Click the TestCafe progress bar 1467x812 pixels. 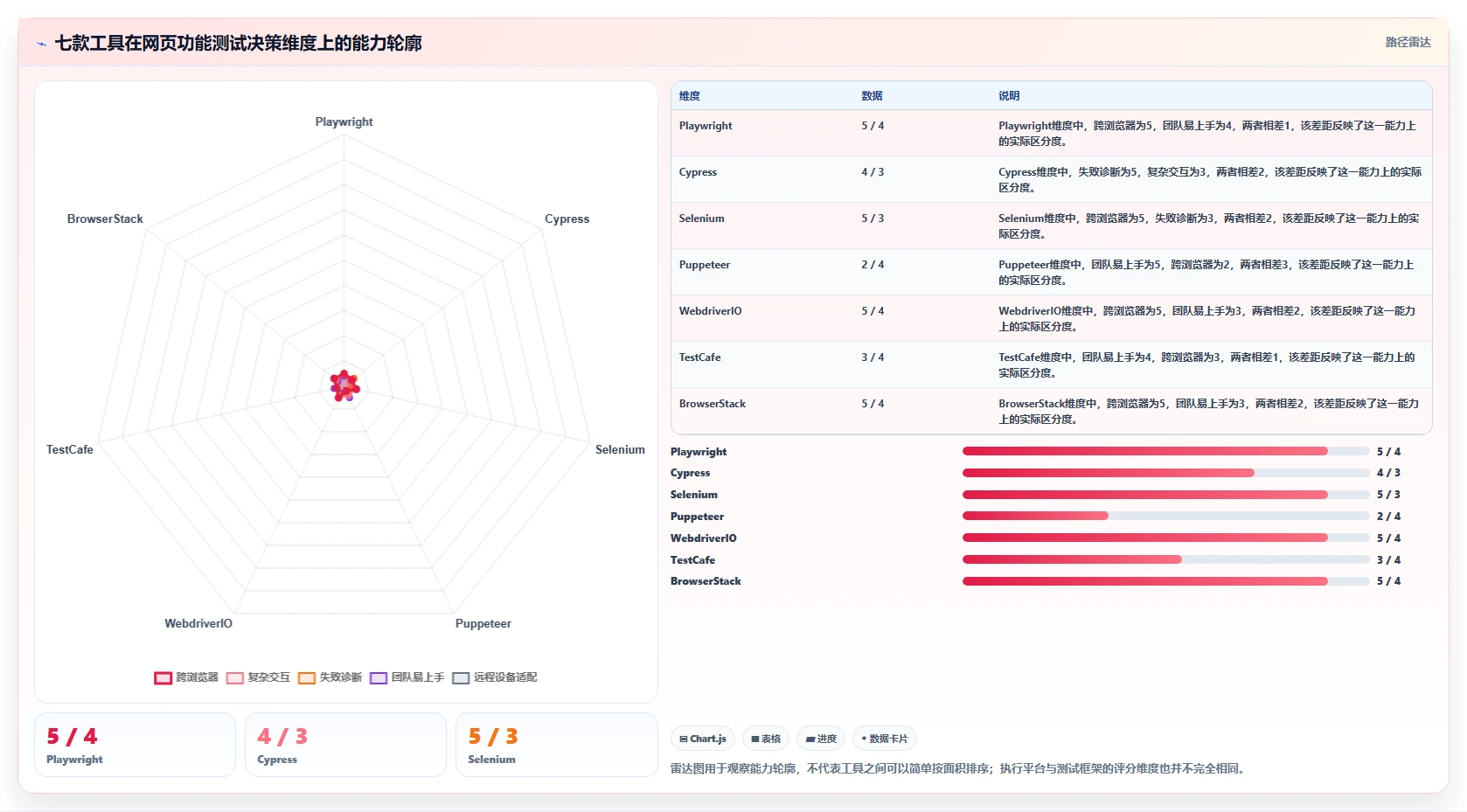click(x=1165, y=559)
